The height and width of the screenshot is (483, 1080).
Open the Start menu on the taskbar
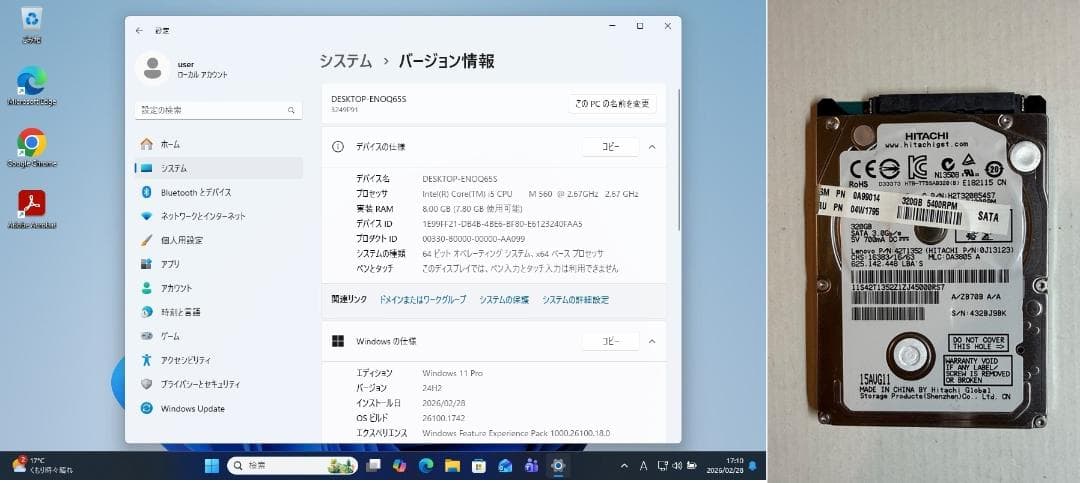click(x=211, y=466)
